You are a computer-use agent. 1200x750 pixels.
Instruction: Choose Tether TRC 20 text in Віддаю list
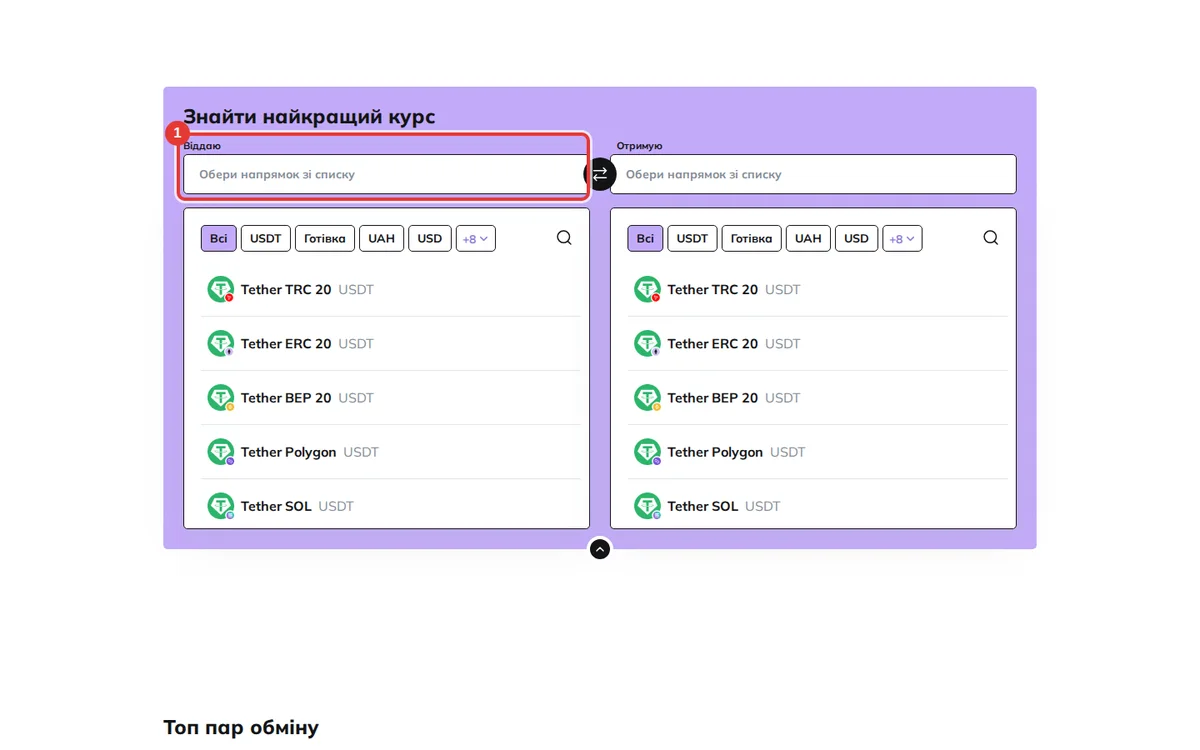pos(286,290)
